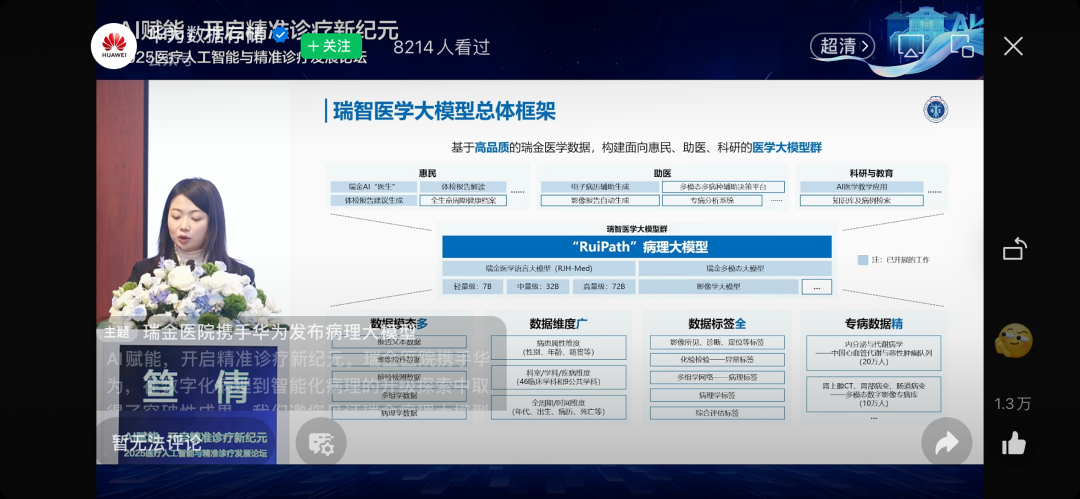Tap the 中量级: 32B box
The image size is (1080, 499).
536,287
